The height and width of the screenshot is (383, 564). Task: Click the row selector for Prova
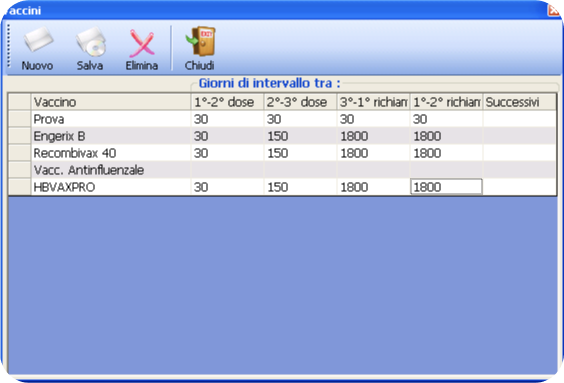click(20, 119)
